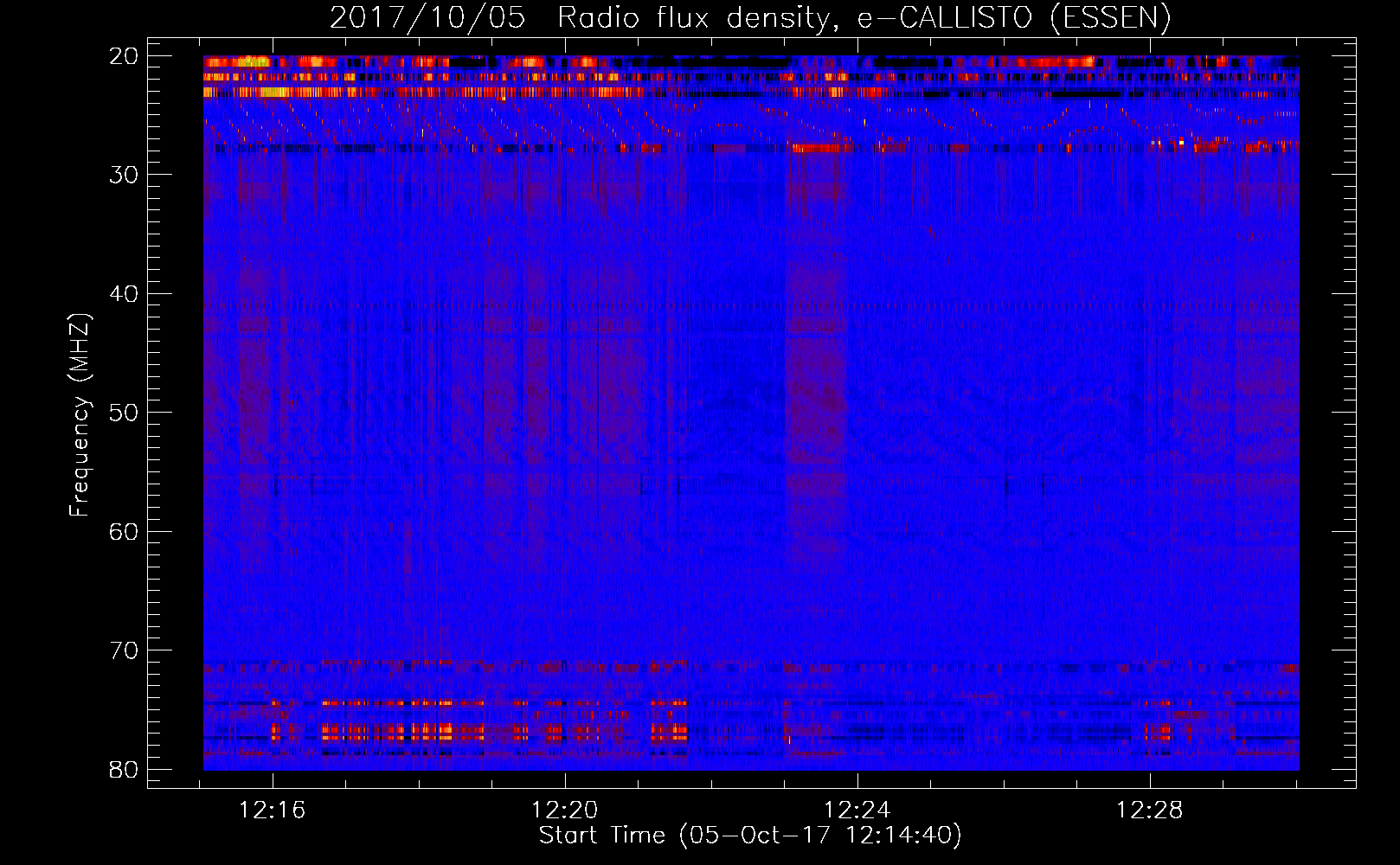1400x865 pixels.
Task: Click the 12:24 time tick label
Action: click(x=857, y=811)
